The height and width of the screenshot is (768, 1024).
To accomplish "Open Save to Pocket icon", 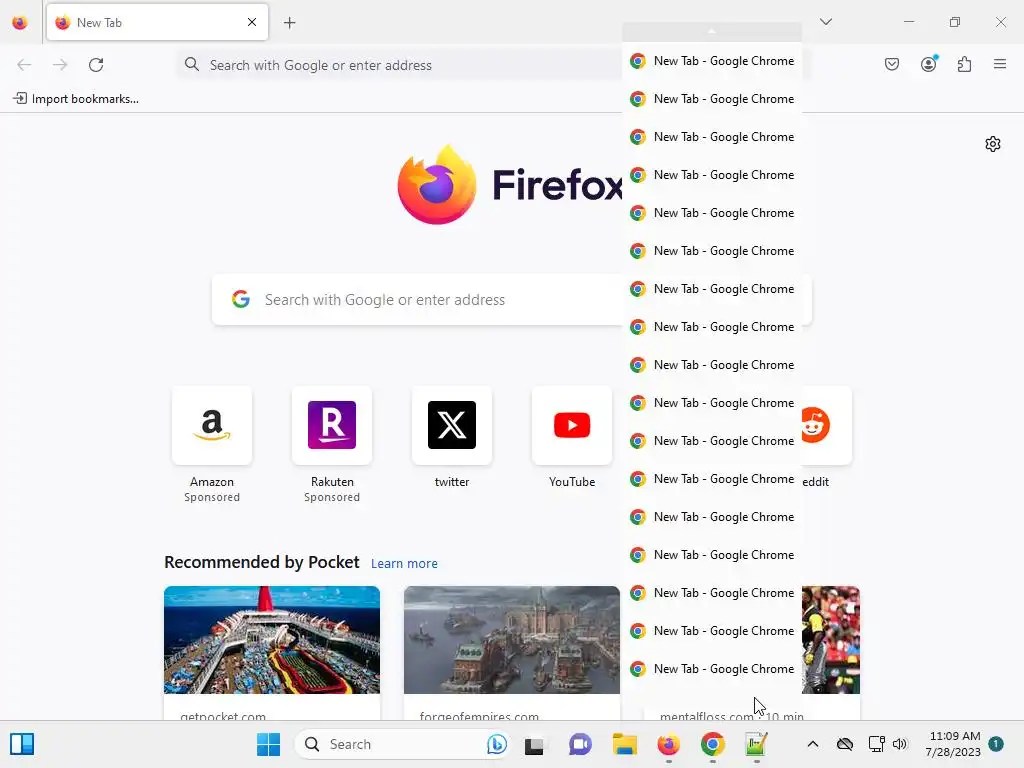I will [891, 64].
